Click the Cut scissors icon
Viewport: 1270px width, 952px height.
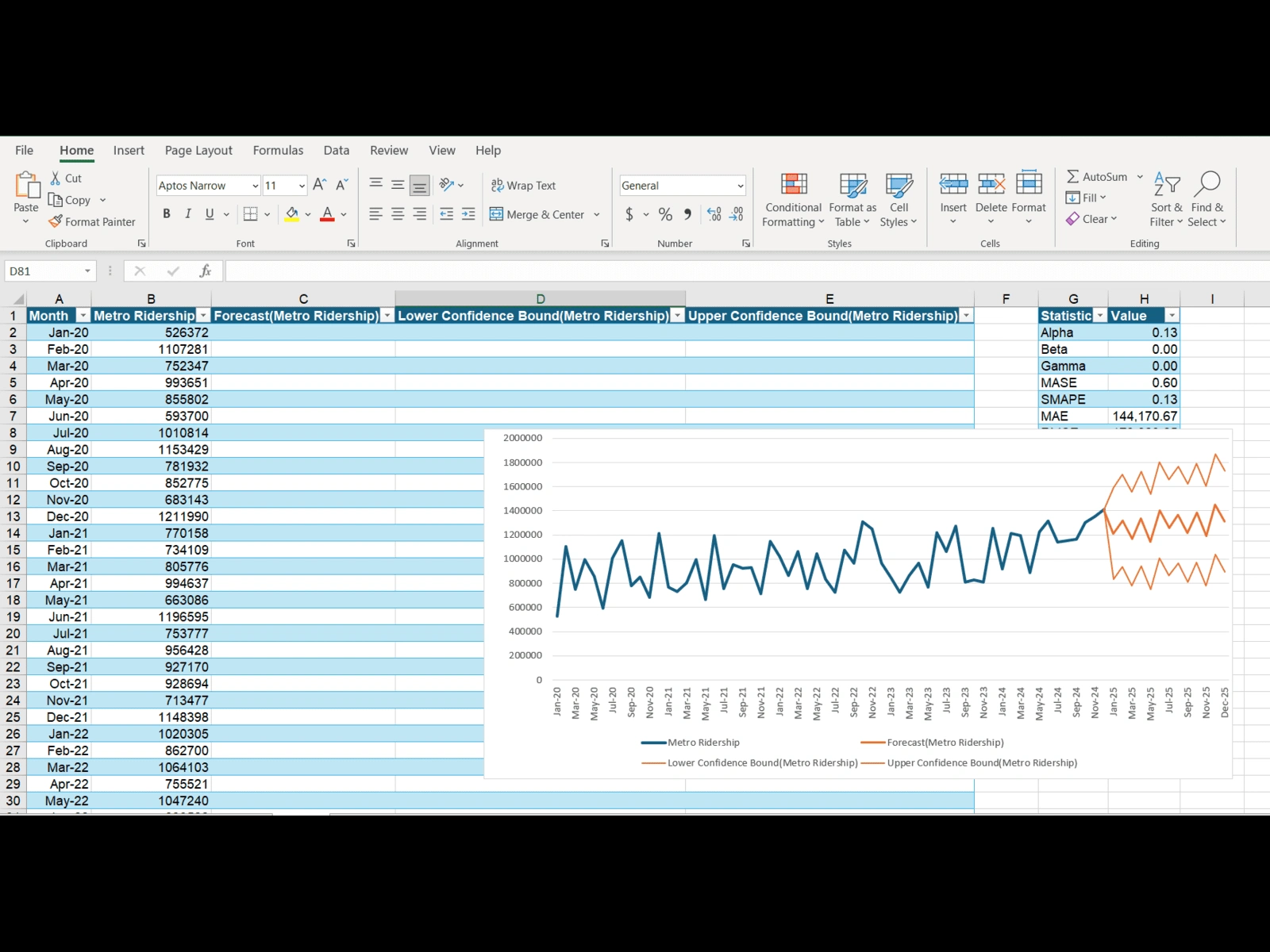[56, 178]
